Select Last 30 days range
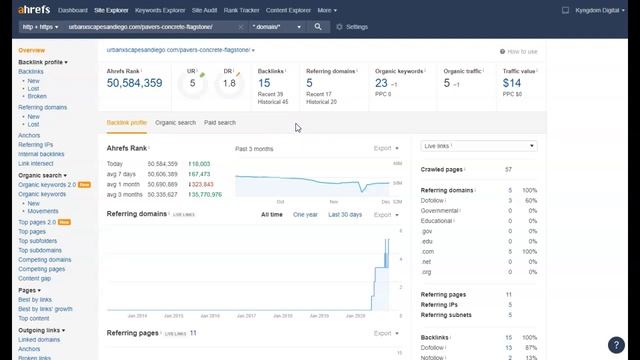The width and height of the screenshot is (640, 360). point(345,215)
